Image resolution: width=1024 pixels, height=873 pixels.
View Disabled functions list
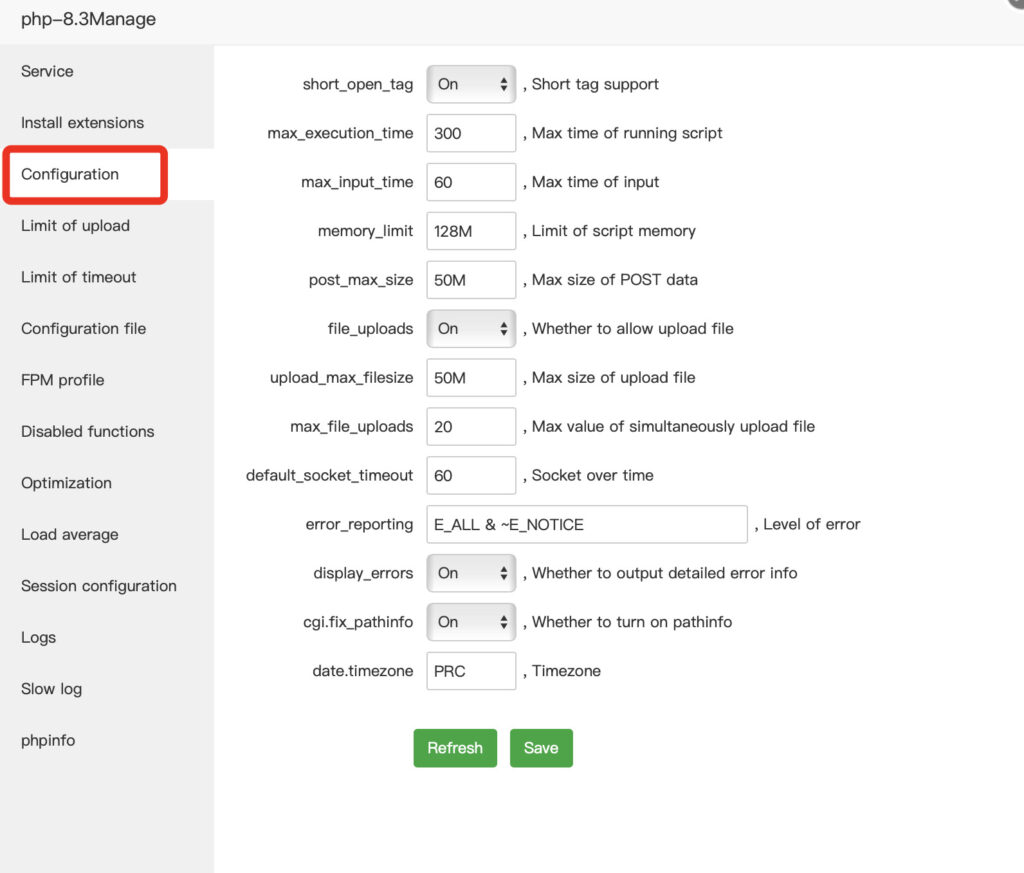87,432
